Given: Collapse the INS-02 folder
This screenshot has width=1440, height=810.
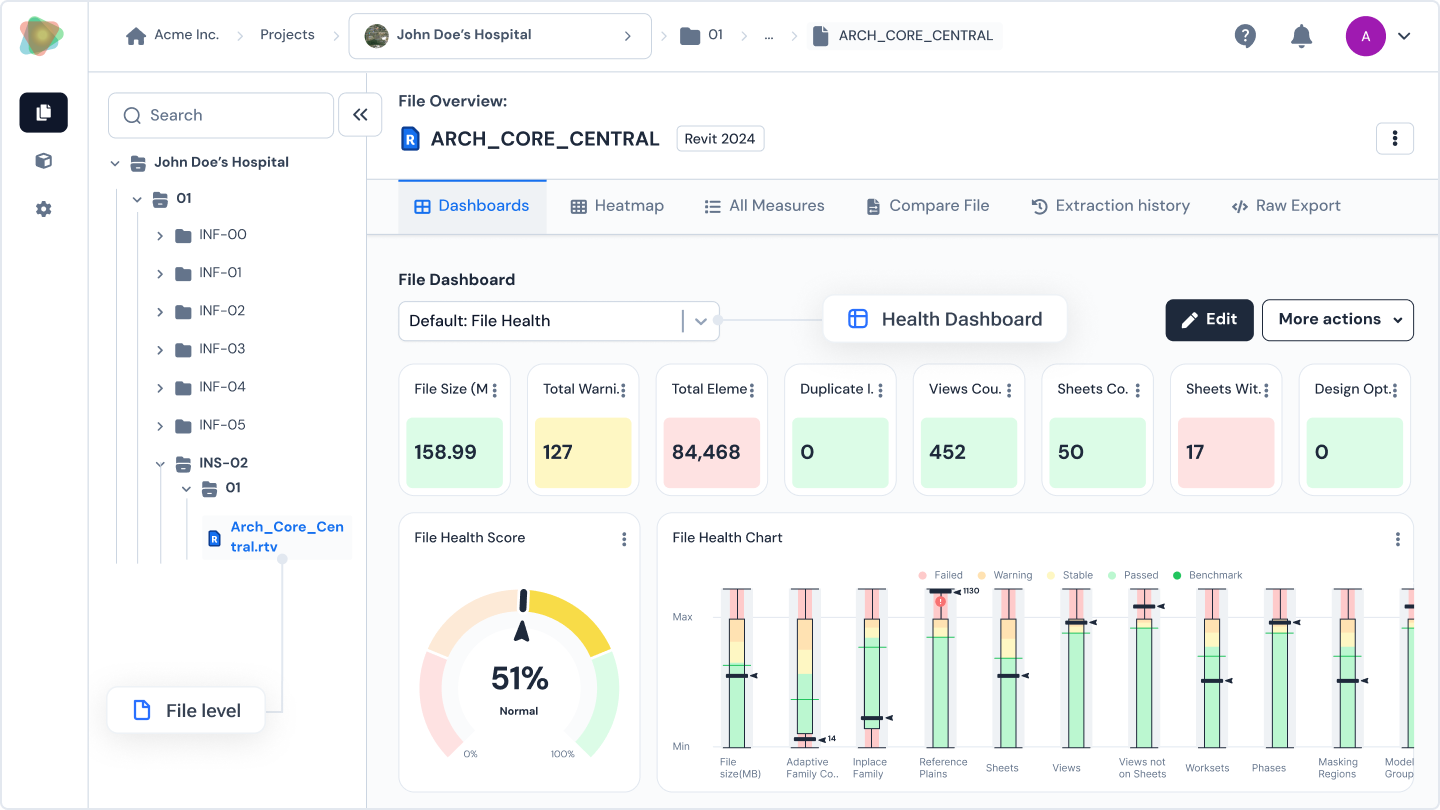Looking at the screenshot, I should [x=160, y=463].
